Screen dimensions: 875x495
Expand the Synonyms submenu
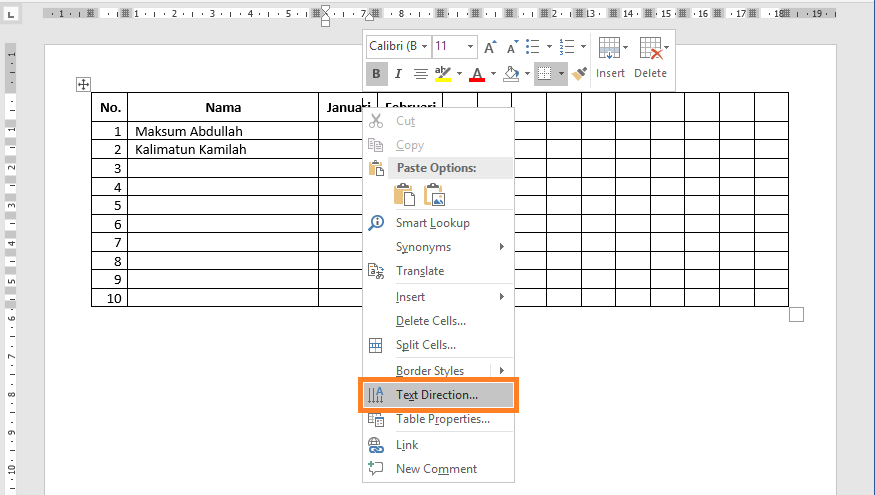point(438,247)
